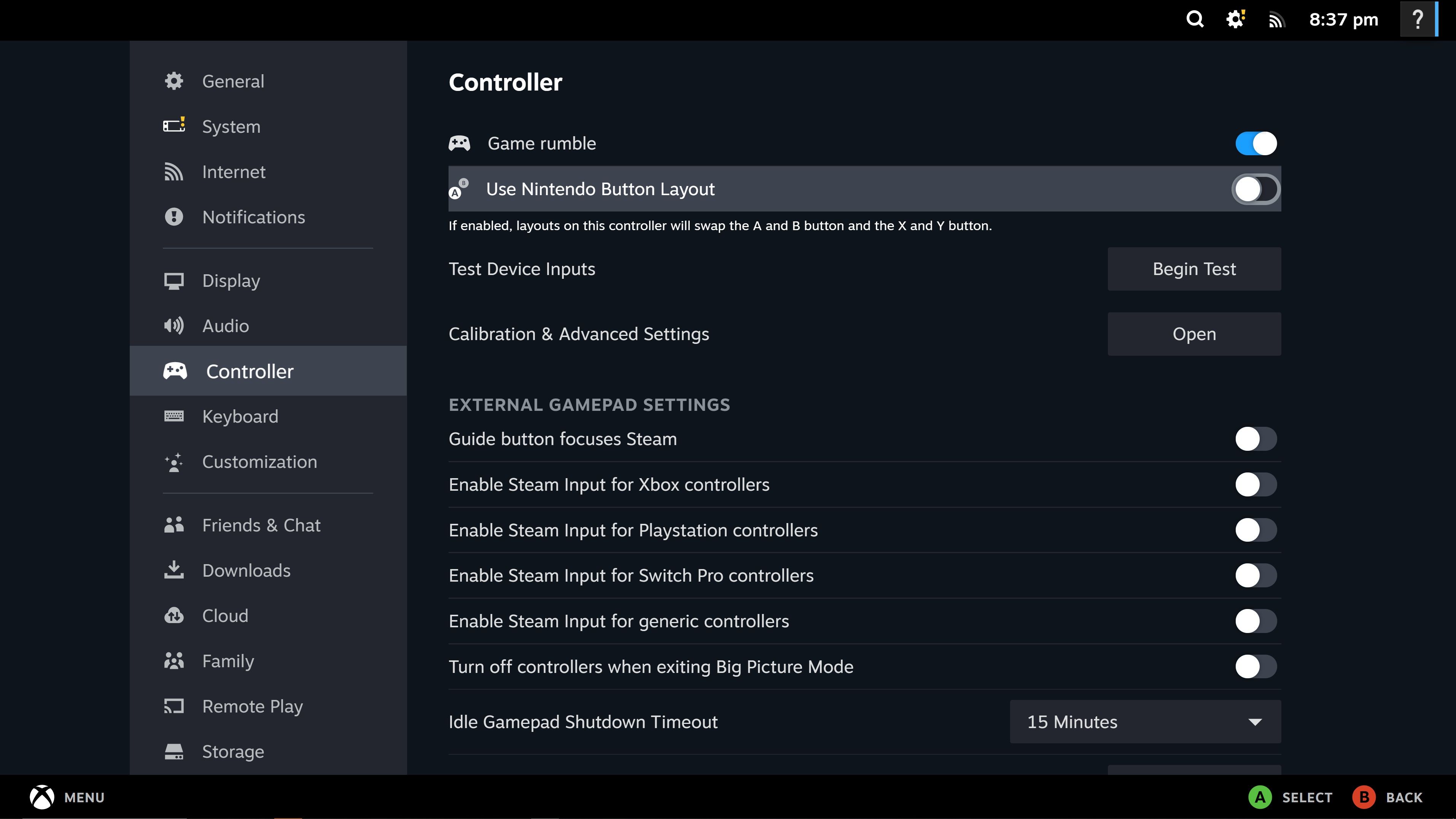Screen dimensions: 1456x819
Task: Open the Cloud settings icon
Action: tap(174, 615)
